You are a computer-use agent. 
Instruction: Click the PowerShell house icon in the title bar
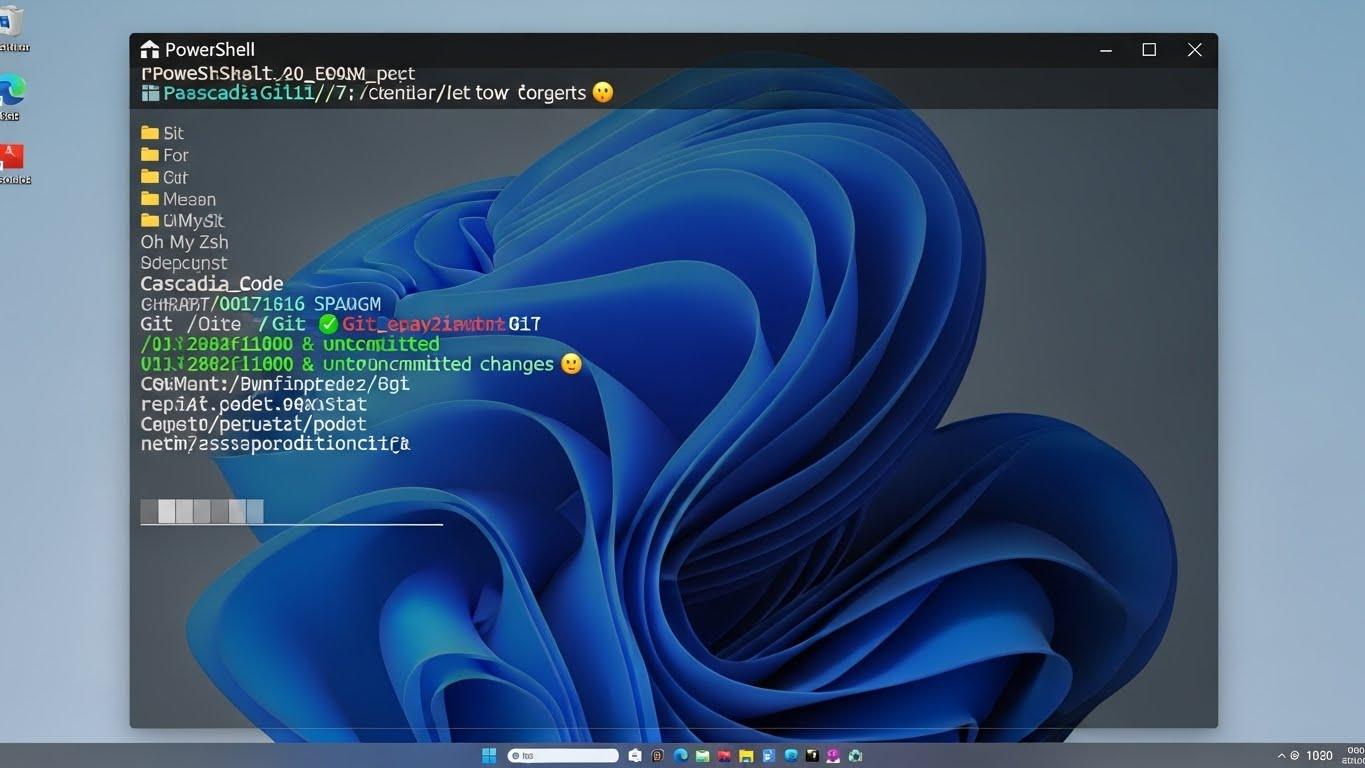[148, 48]
